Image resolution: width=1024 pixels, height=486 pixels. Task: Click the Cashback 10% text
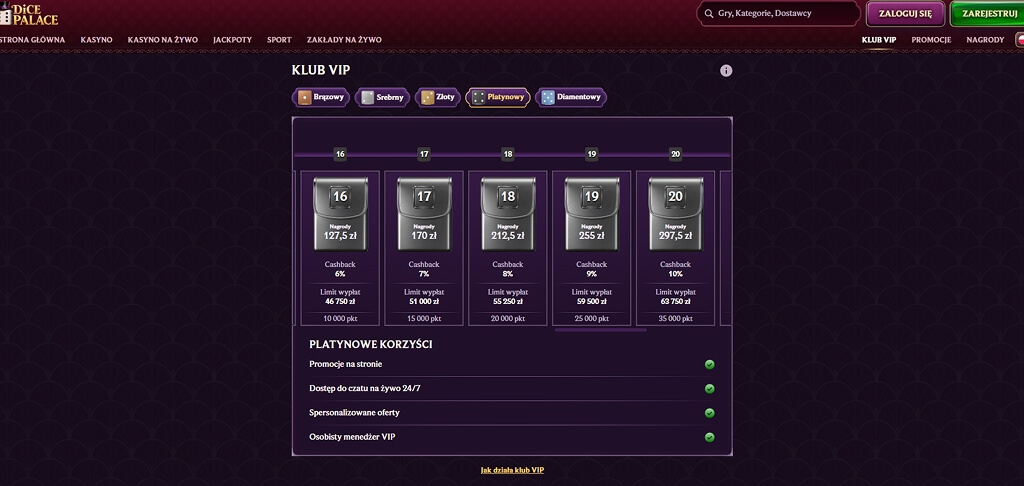[675, 269]
